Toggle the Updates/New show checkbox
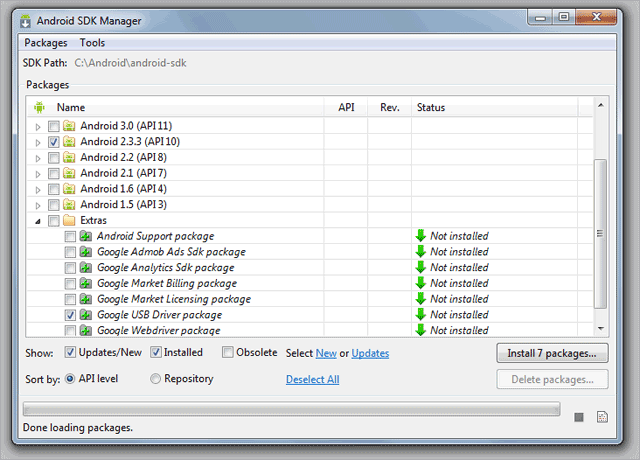 tap(70, 352)
